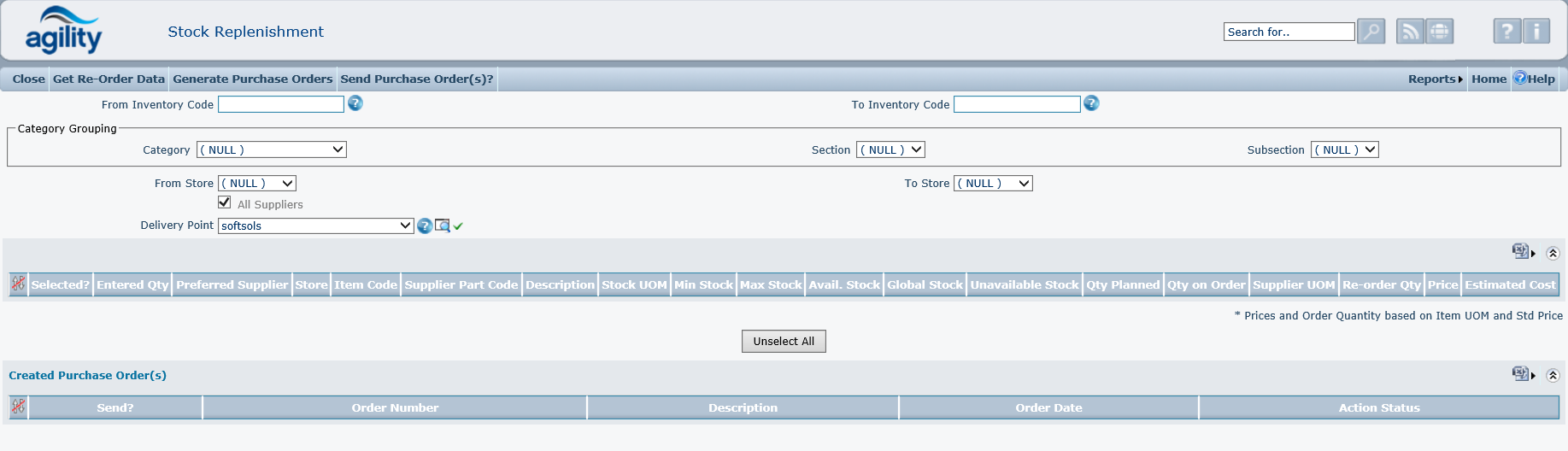Clear sorting on the Created Purchase Orders grid

tap(18, 407)
